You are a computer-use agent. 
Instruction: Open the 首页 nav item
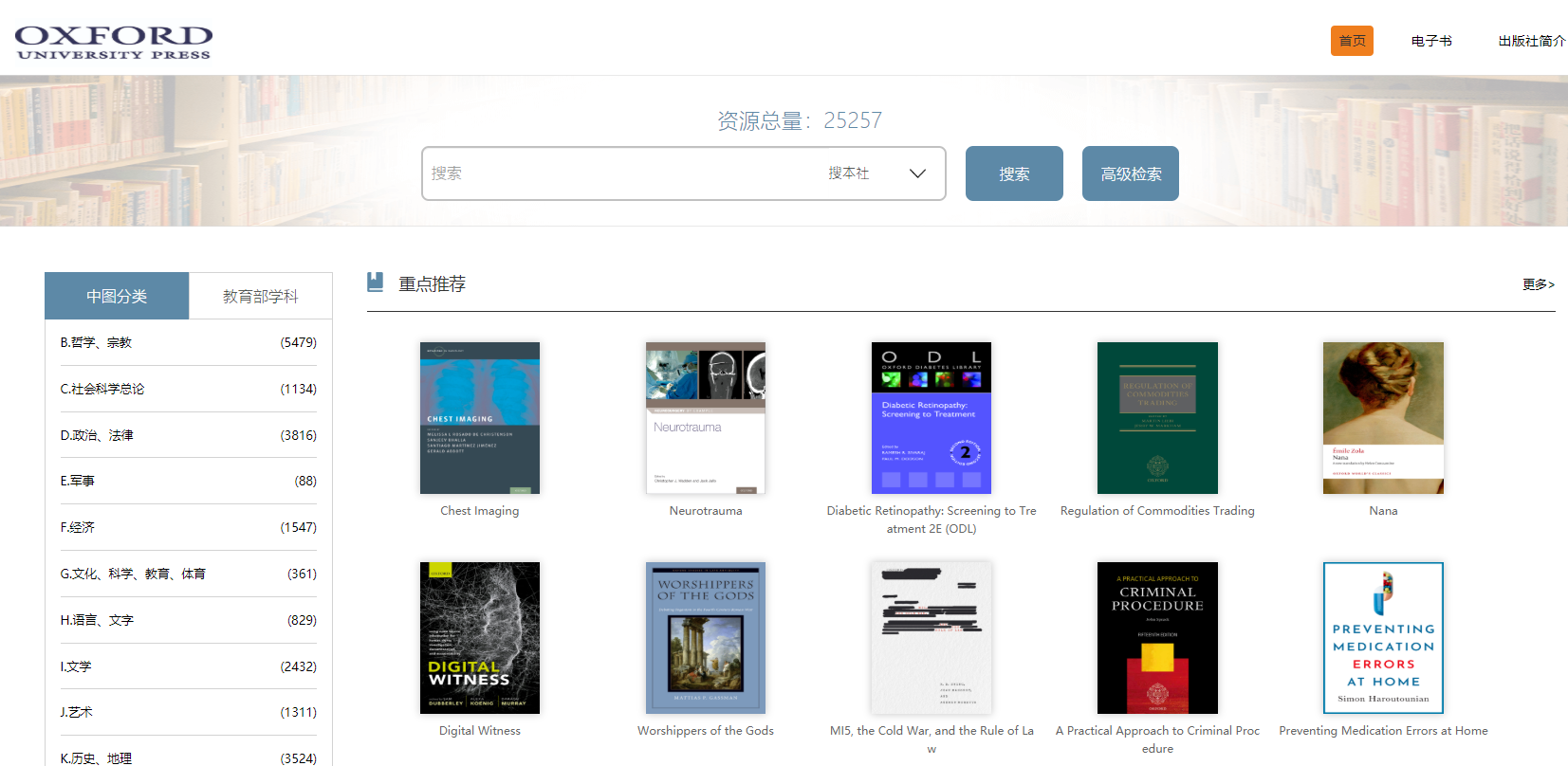1352,41
